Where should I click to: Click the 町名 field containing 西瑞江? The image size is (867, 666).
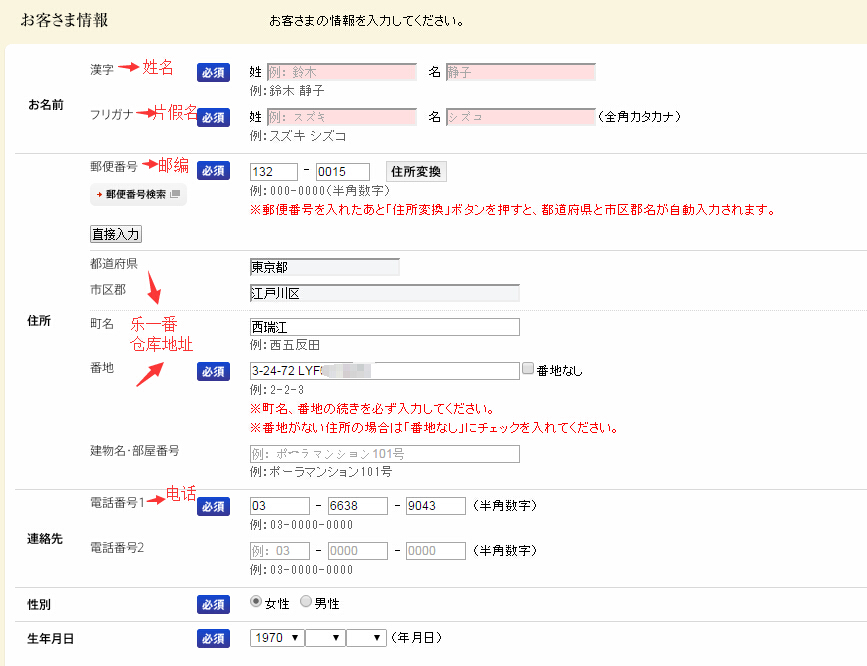[384, 327]
